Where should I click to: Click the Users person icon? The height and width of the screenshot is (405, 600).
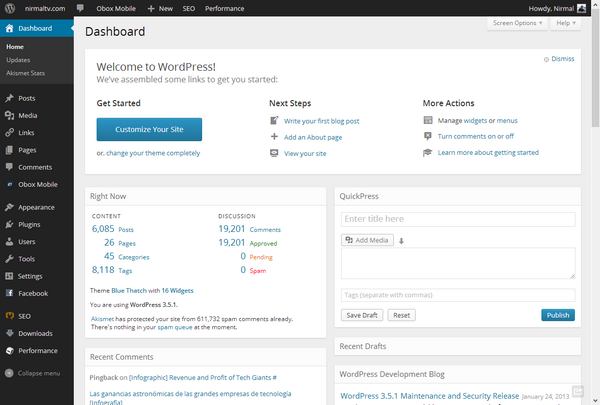9,242
